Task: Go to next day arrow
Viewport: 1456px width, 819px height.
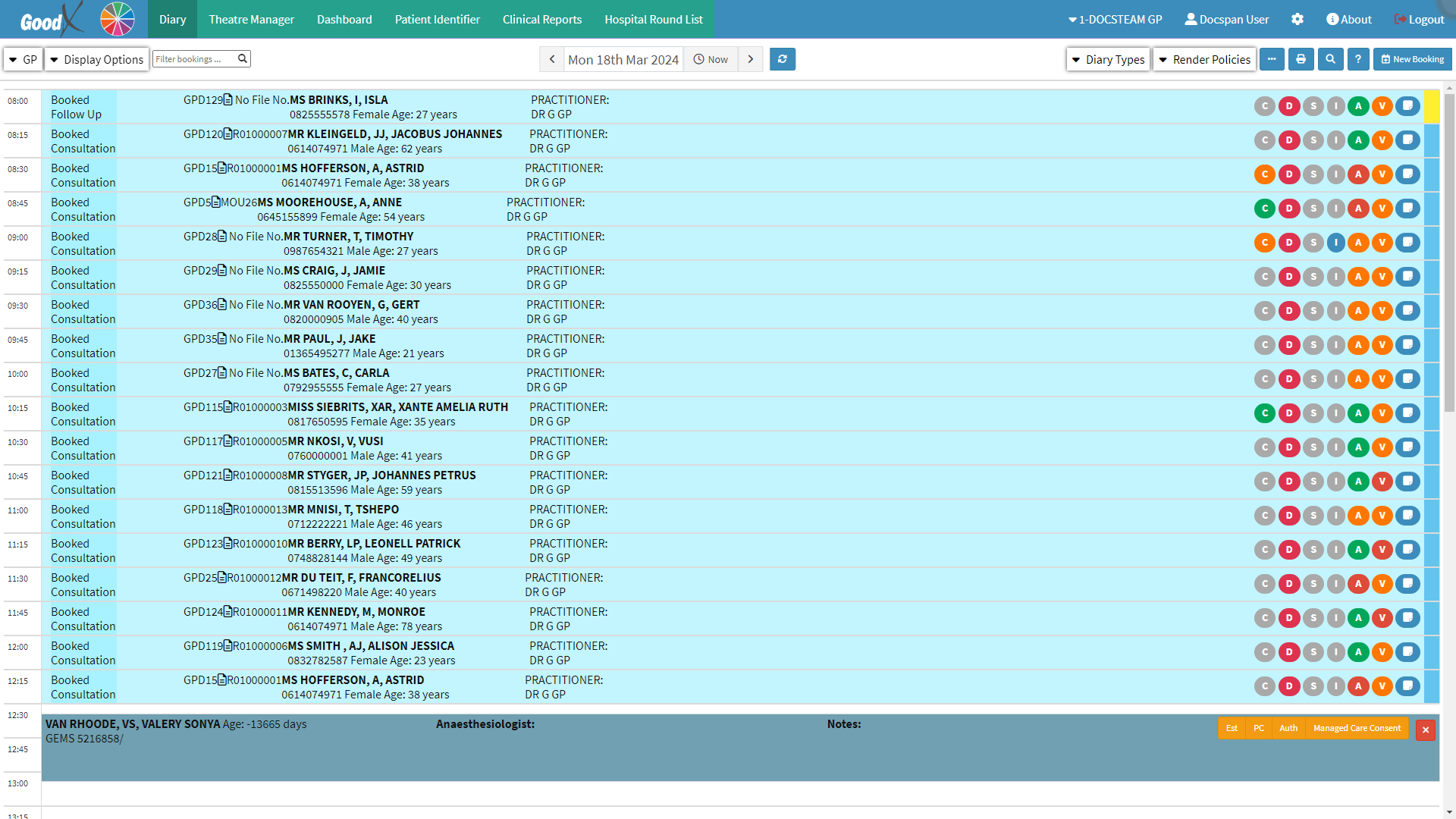Action: pyautogui.click(x=751, y=59)
